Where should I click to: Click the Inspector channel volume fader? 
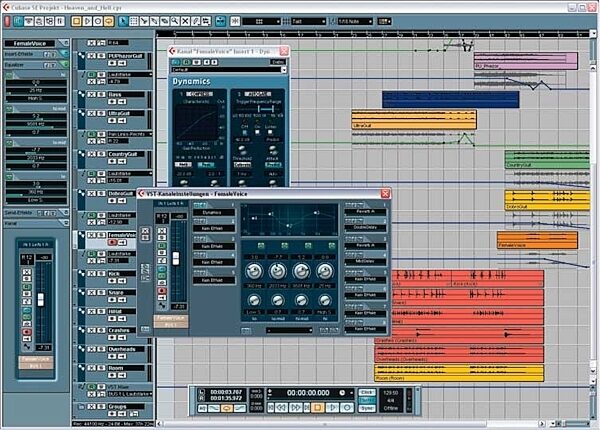pyautogui.click(x=41, y=300)
